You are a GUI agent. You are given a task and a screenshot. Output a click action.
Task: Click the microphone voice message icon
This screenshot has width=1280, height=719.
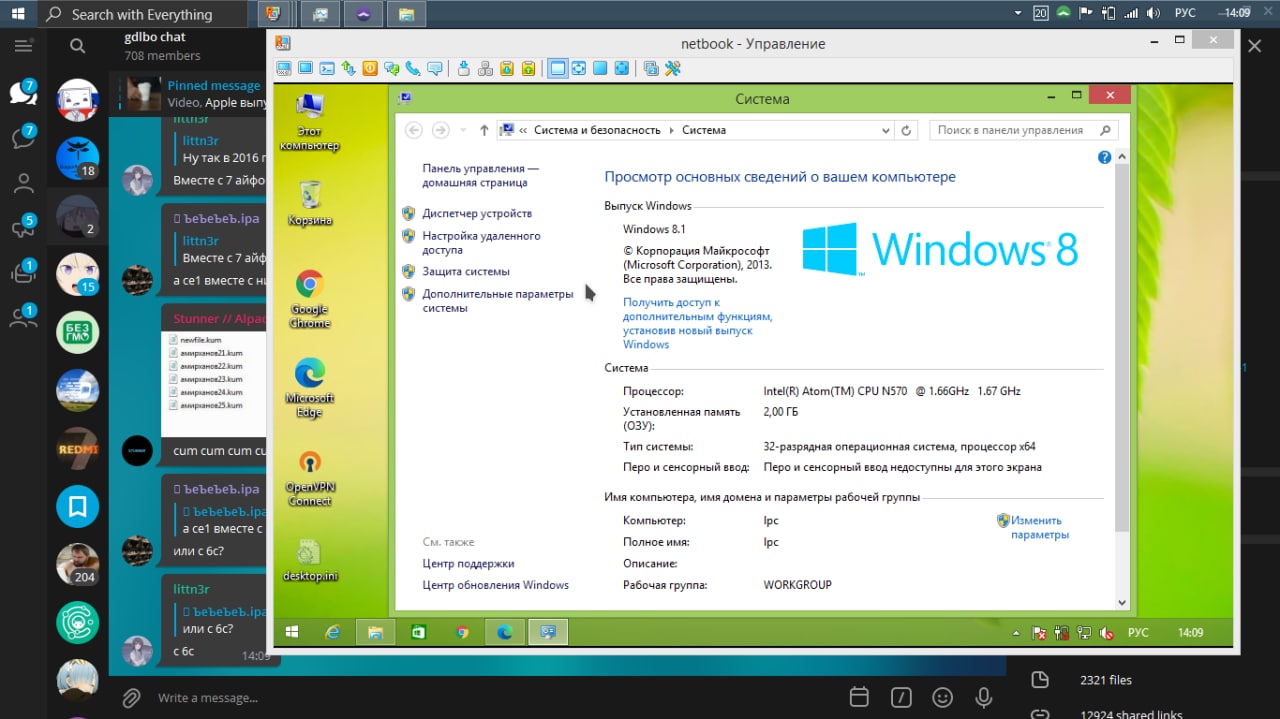coord(984,697)
